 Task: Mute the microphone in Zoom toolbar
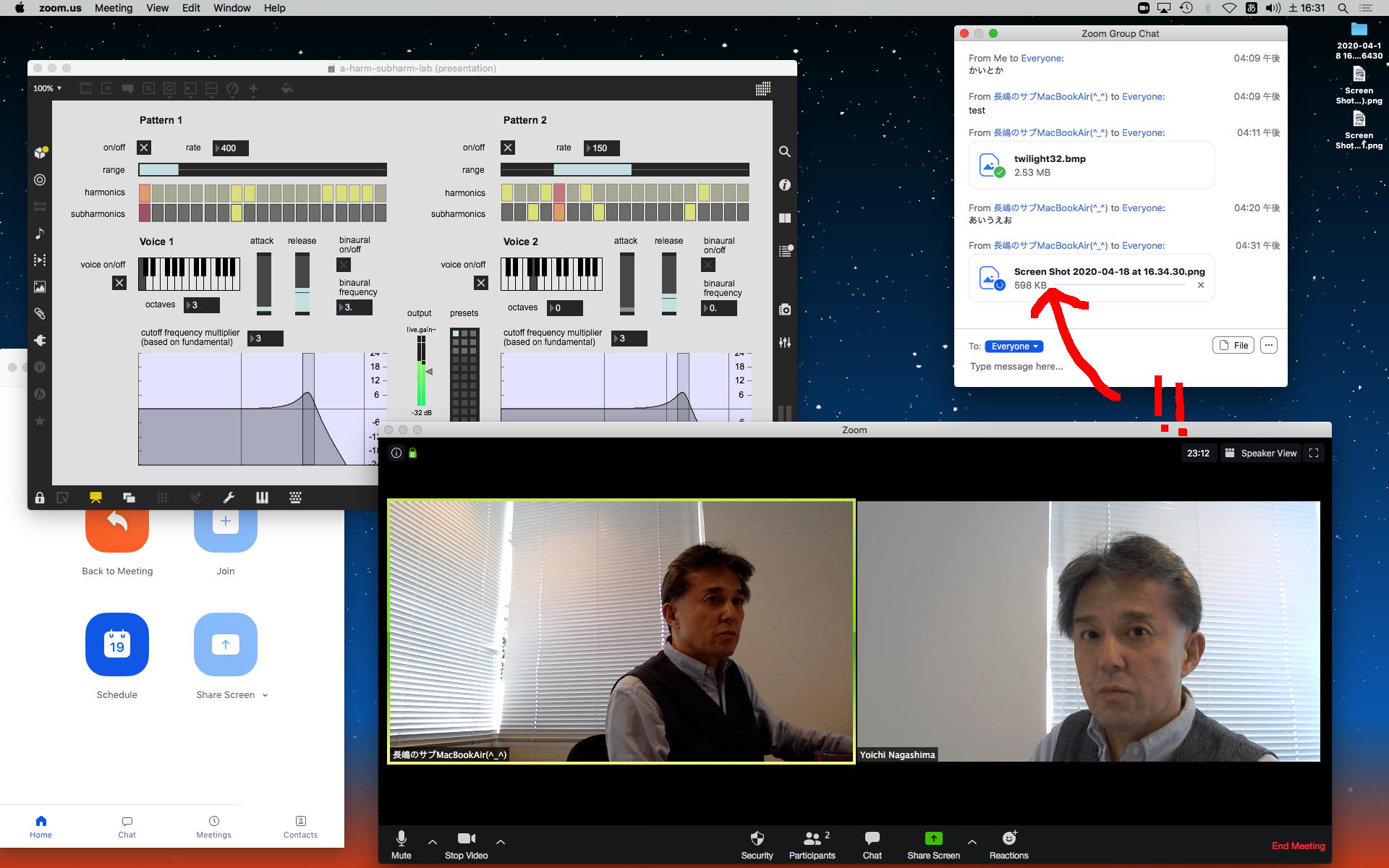coord(401,838)
